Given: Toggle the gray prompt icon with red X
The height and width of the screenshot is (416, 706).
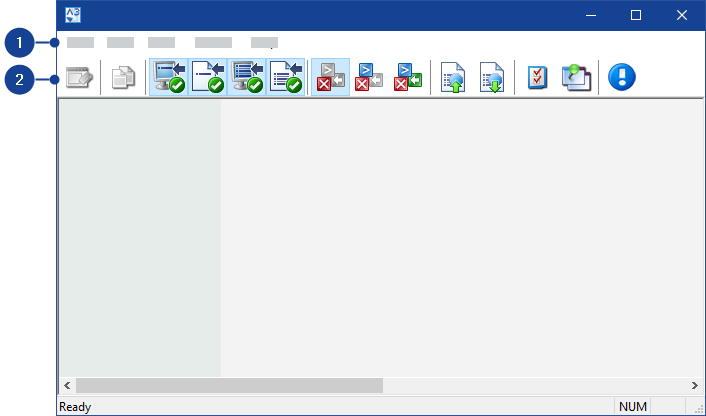Looking at the screenshot, I should (x=330, y=78).
